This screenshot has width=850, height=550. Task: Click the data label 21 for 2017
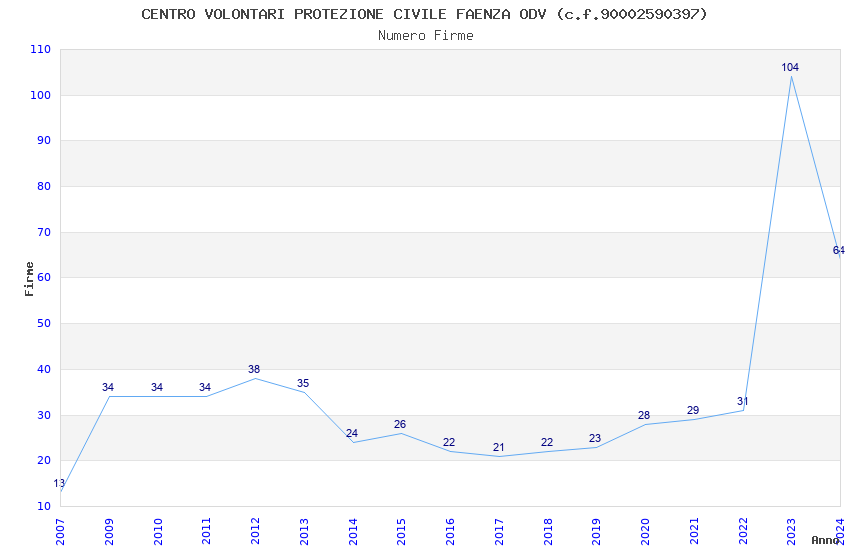[498, 447]
